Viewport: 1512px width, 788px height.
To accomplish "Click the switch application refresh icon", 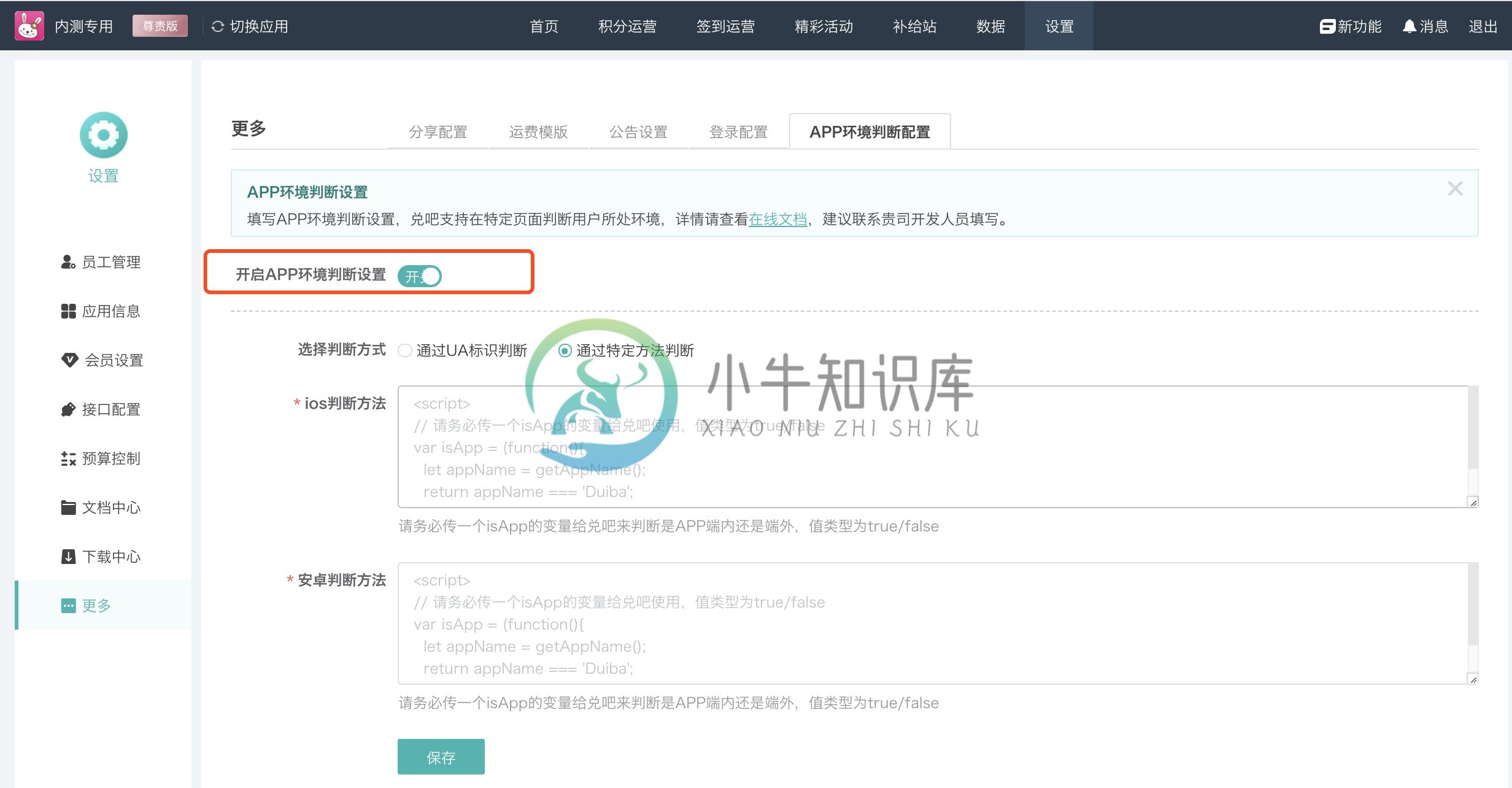I will pos(217,26).
